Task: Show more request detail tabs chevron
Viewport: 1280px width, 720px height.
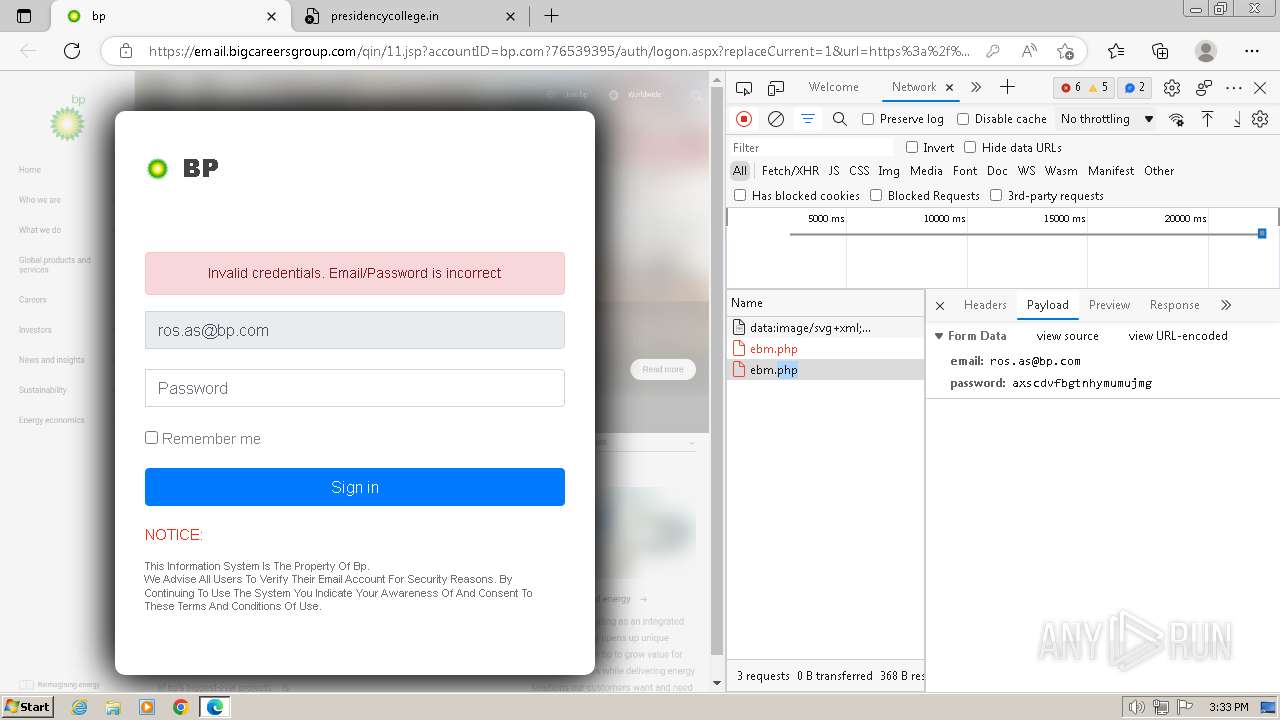Action: pos(1226,305)
